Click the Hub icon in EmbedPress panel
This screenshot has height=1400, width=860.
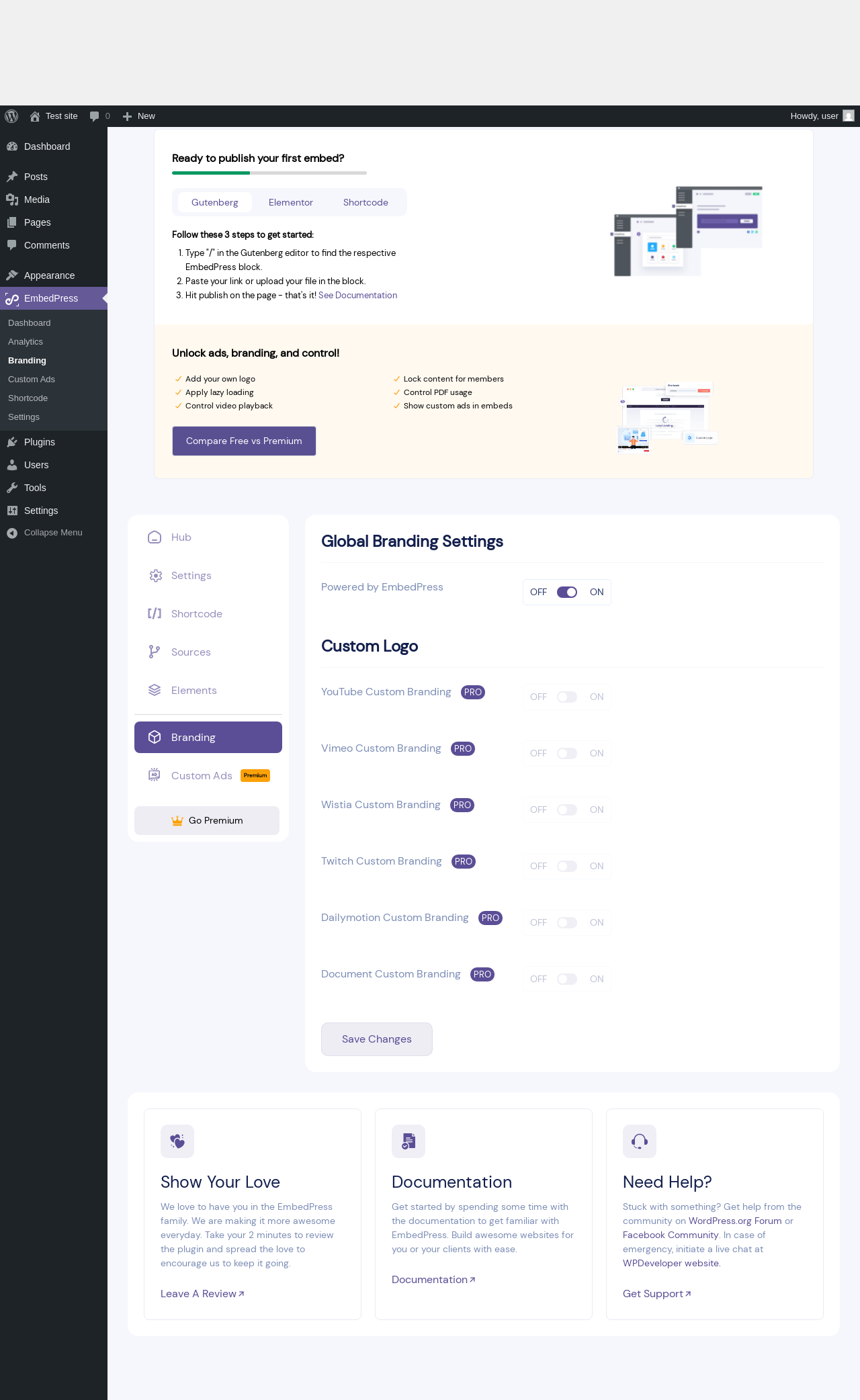(x=155, y=537)
